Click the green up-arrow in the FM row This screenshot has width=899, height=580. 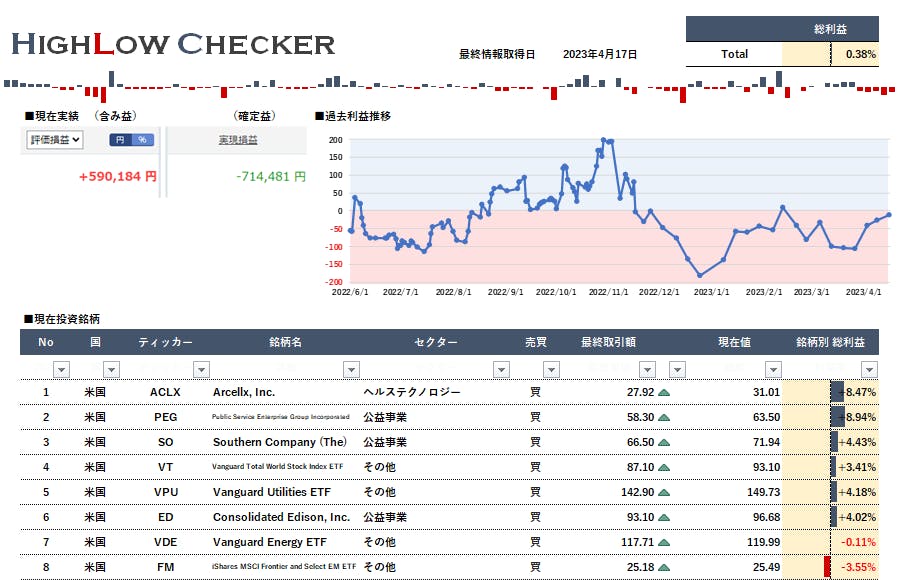click(664, 567)
